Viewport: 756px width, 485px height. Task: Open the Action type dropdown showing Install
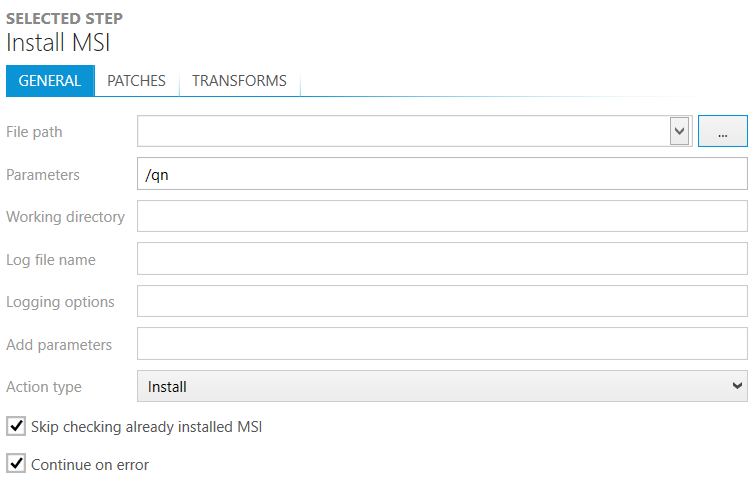point(442,386)
